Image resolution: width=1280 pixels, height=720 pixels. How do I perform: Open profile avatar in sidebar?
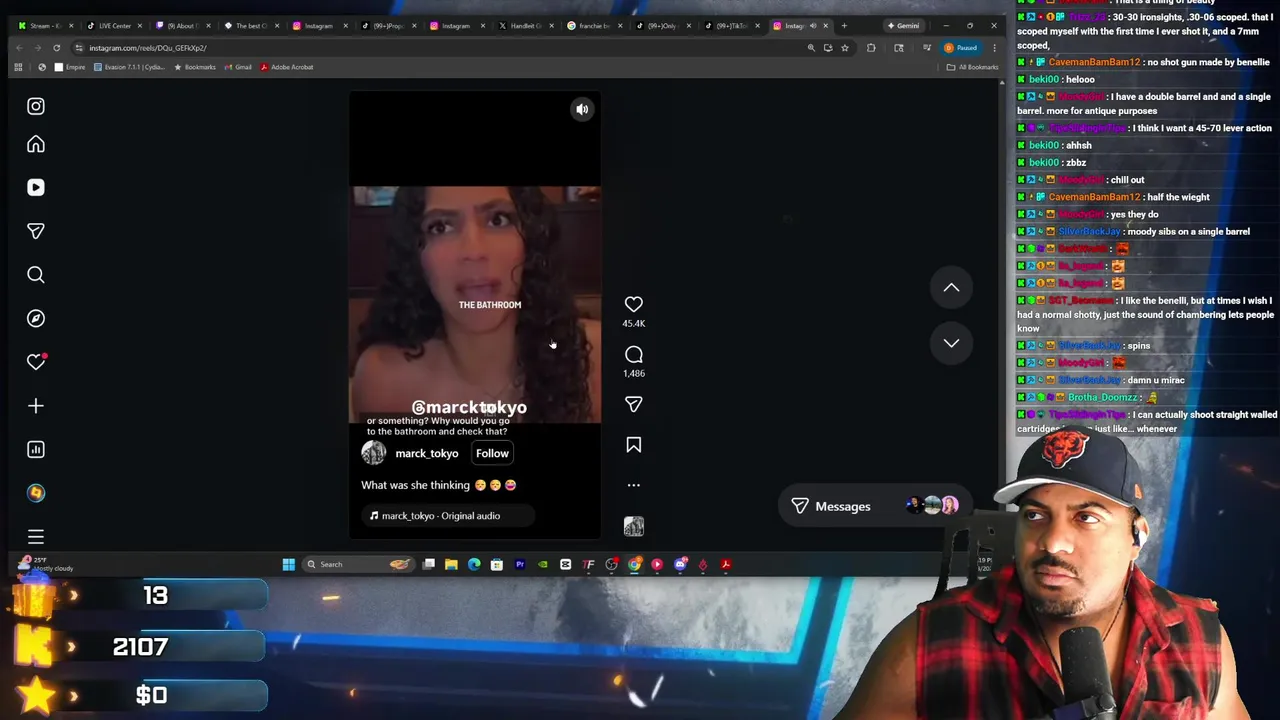tap(36, 493)
